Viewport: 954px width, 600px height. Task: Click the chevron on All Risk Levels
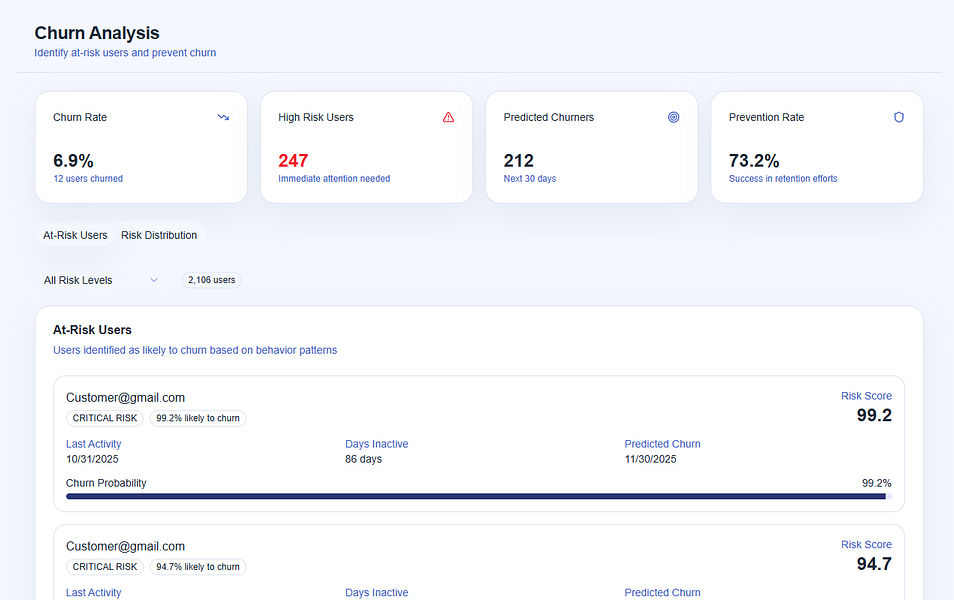tap(154, 280)
